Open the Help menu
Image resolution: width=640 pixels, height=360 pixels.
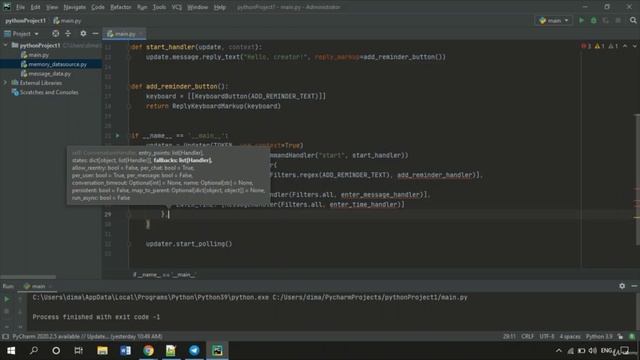220,7
